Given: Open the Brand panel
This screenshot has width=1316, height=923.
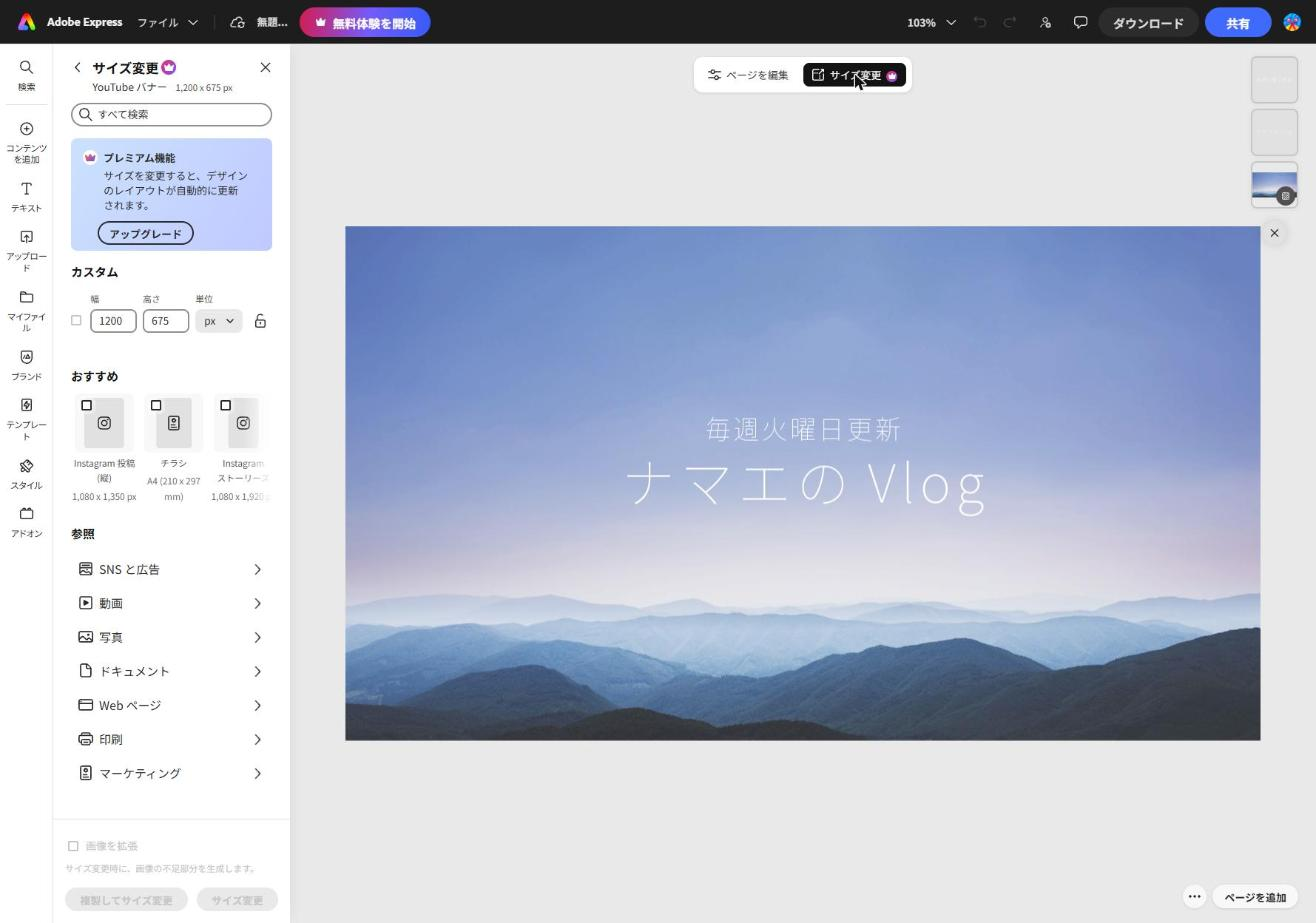Looking at the screenshot, I should (x=26, y=365).
